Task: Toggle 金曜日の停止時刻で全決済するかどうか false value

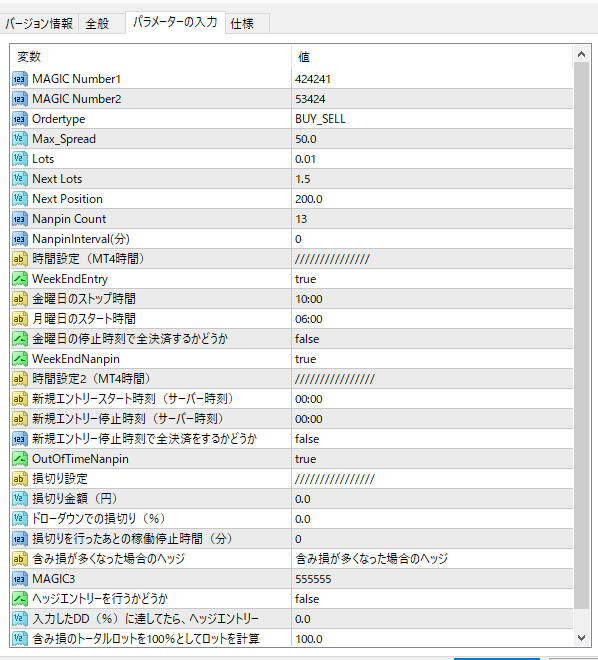Action: pyautogui.click(x=432, y=339)
